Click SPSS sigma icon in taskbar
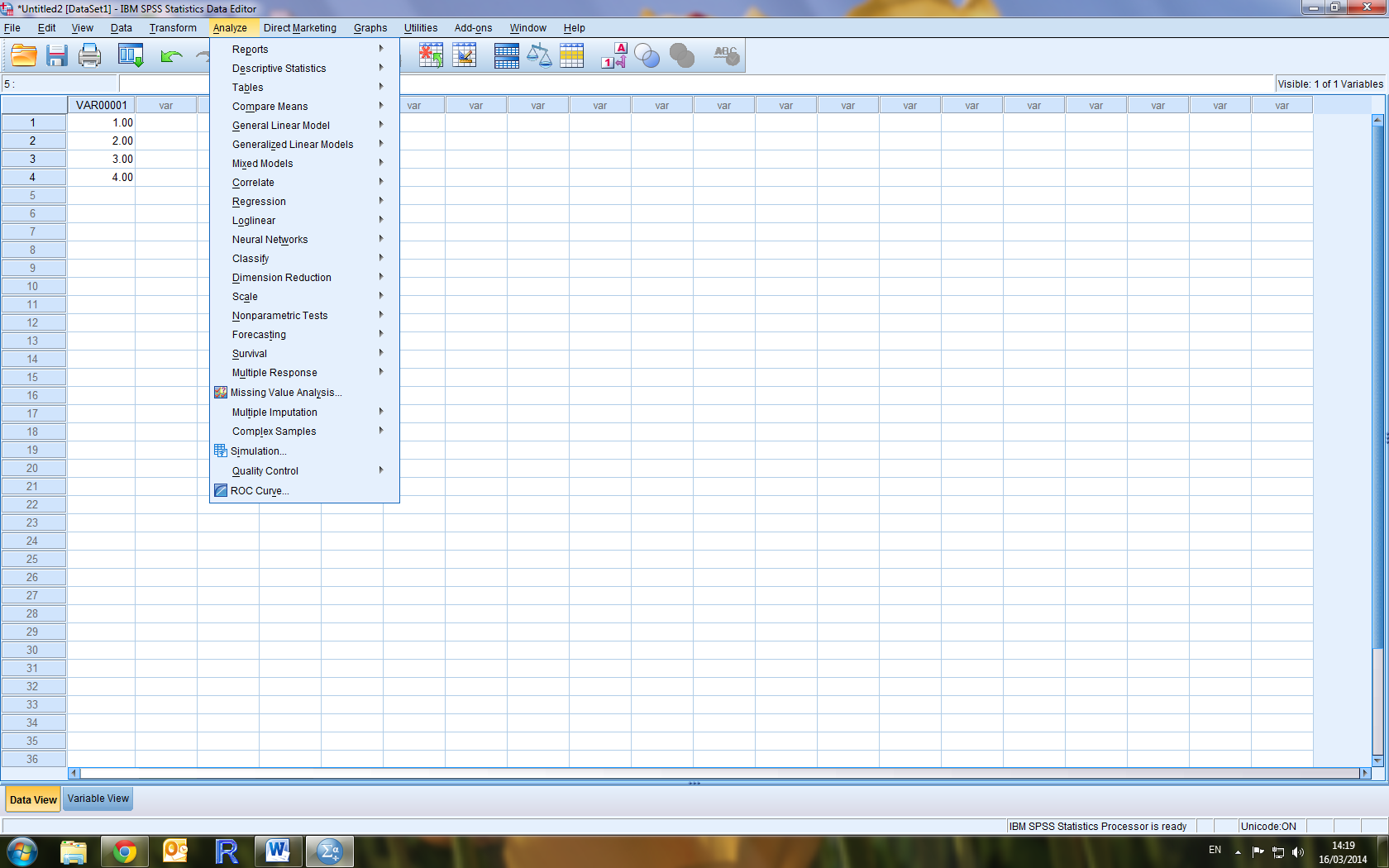Screen dimensions: 1389x868 pos(329,851)
